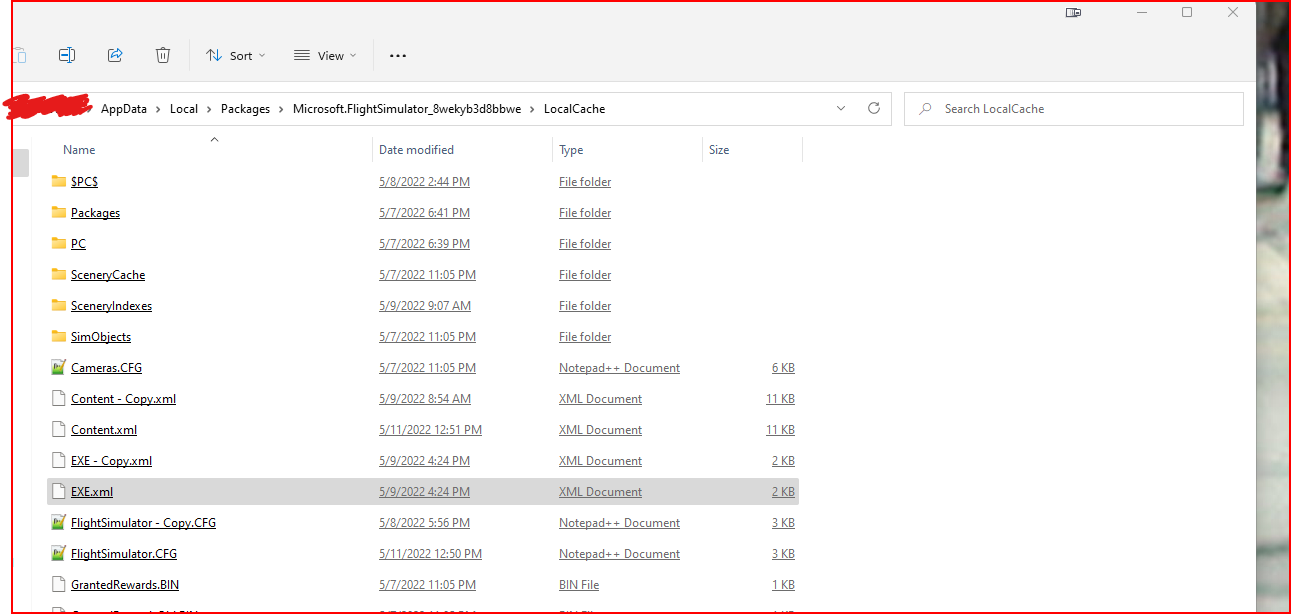Select the Content.xml file
The height and width of the screenshot is (614, 1291).
(104, 430)
